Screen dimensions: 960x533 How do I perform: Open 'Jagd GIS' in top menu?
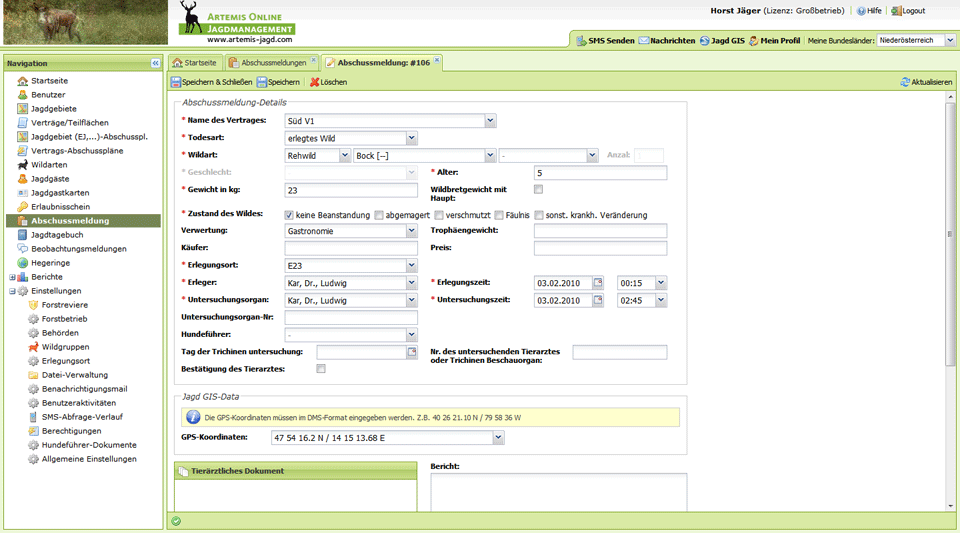[722, 40]
